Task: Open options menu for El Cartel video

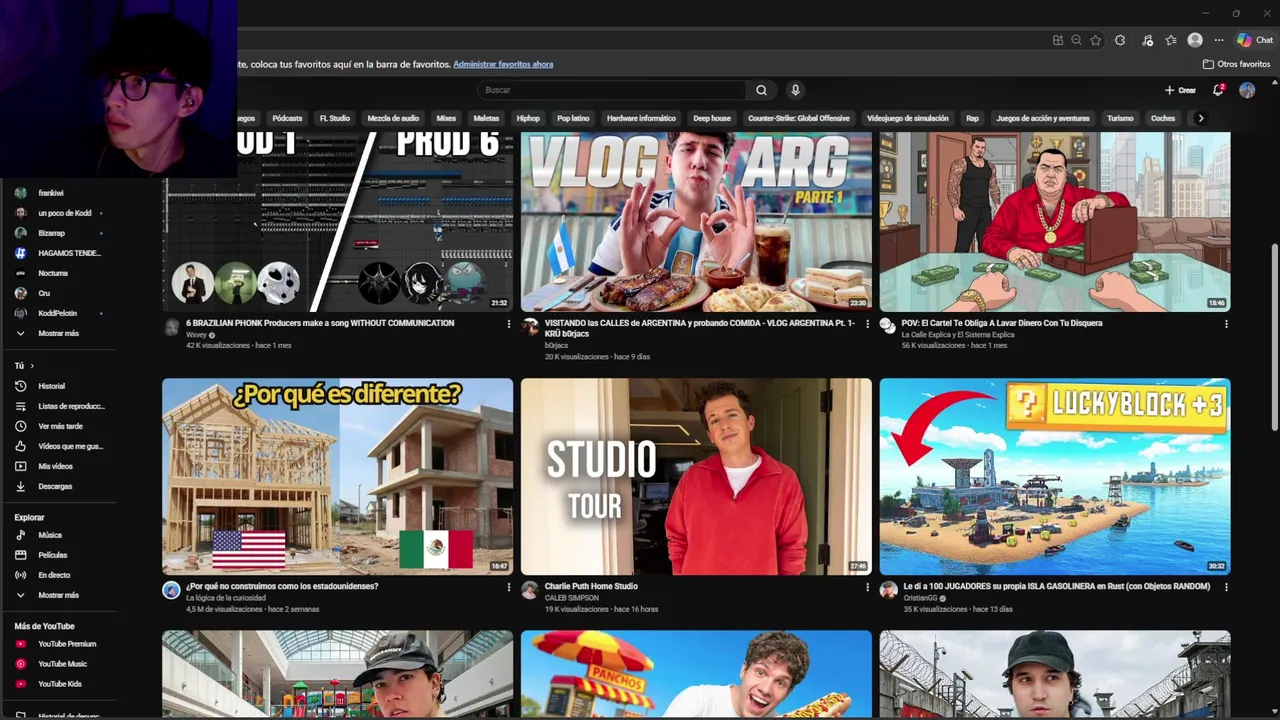Action: point(1226,324)
